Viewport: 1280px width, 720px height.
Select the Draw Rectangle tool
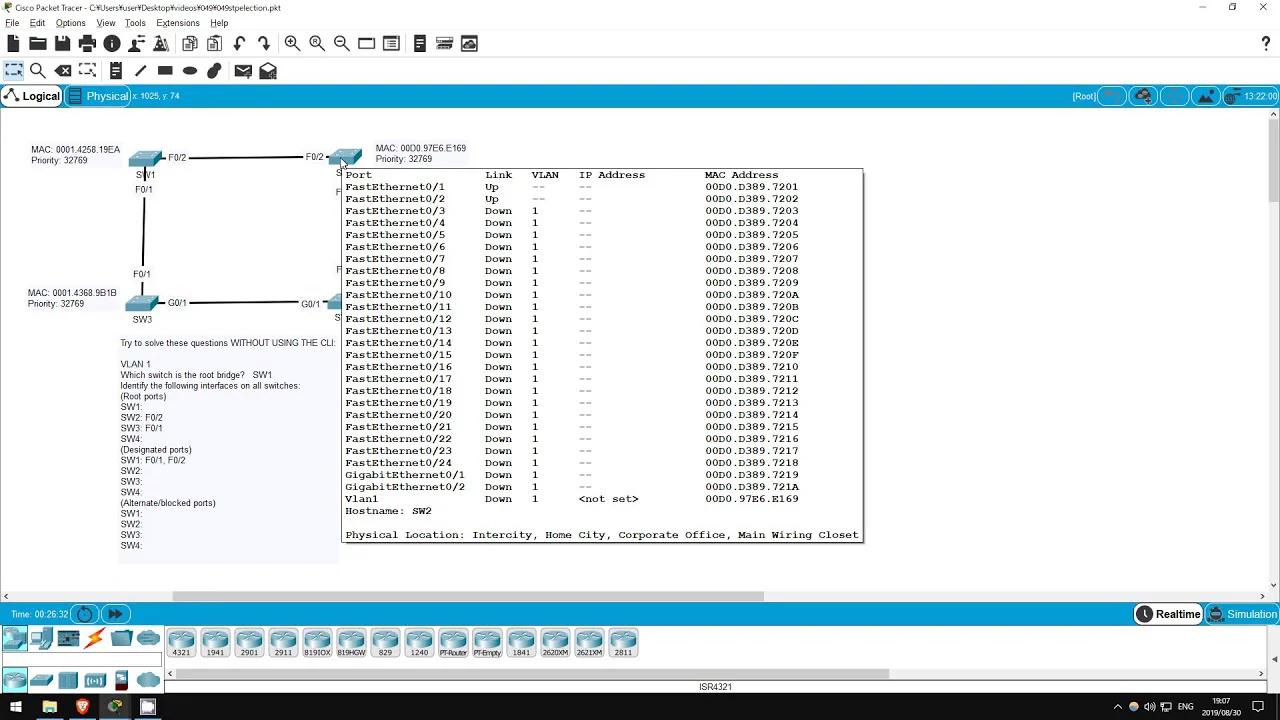[x=165, y=70]
